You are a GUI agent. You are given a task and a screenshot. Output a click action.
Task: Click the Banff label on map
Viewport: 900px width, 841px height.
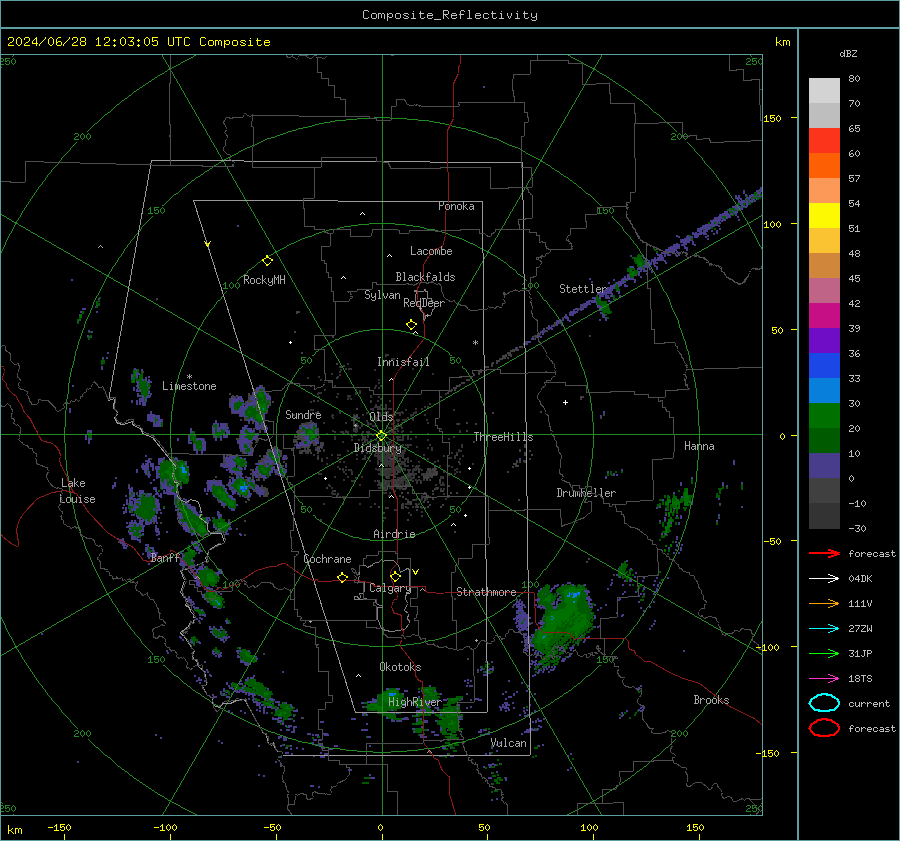165,557
